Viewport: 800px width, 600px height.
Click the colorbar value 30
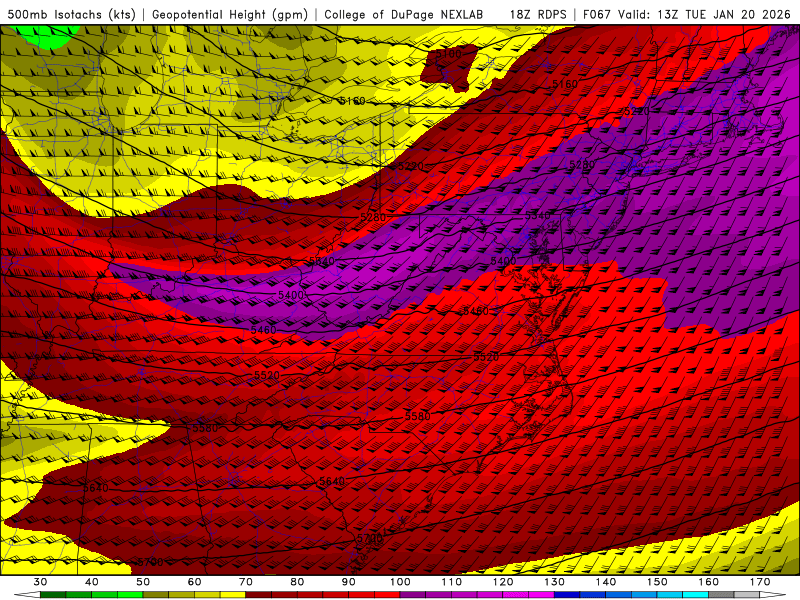coord(40,582)
